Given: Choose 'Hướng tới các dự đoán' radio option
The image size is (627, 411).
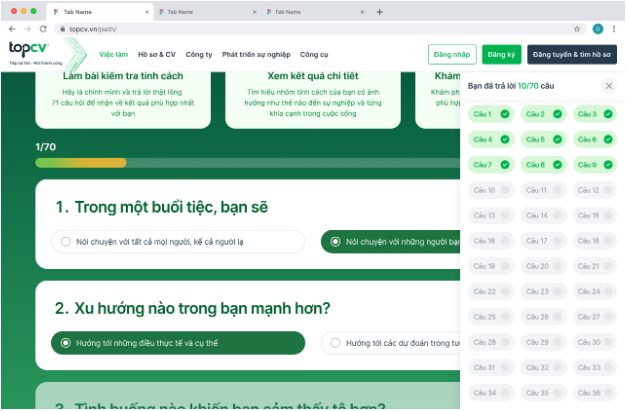Looking at the screenshot, I should [391, 343].
